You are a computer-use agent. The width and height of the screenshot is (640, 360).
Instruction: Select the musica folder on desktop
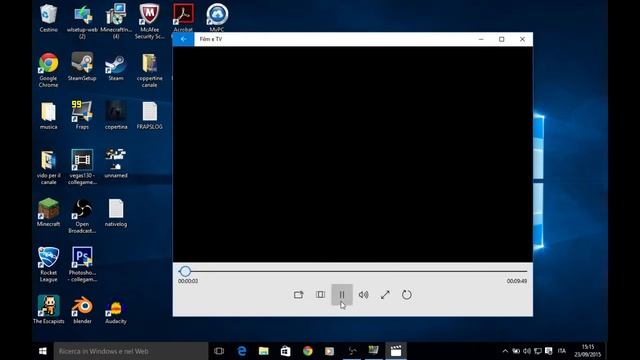(x=49, y=116)
